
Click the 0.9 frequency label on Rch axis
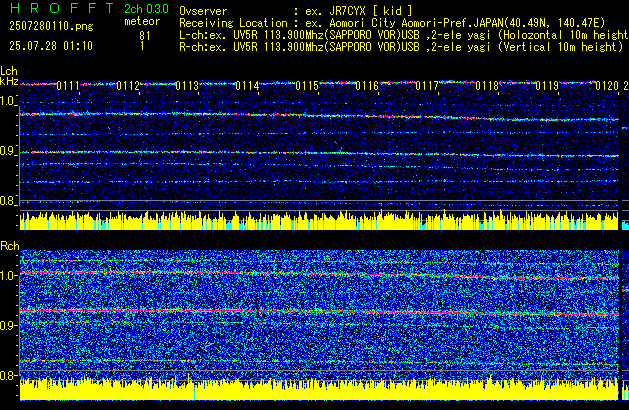point(8,325)
